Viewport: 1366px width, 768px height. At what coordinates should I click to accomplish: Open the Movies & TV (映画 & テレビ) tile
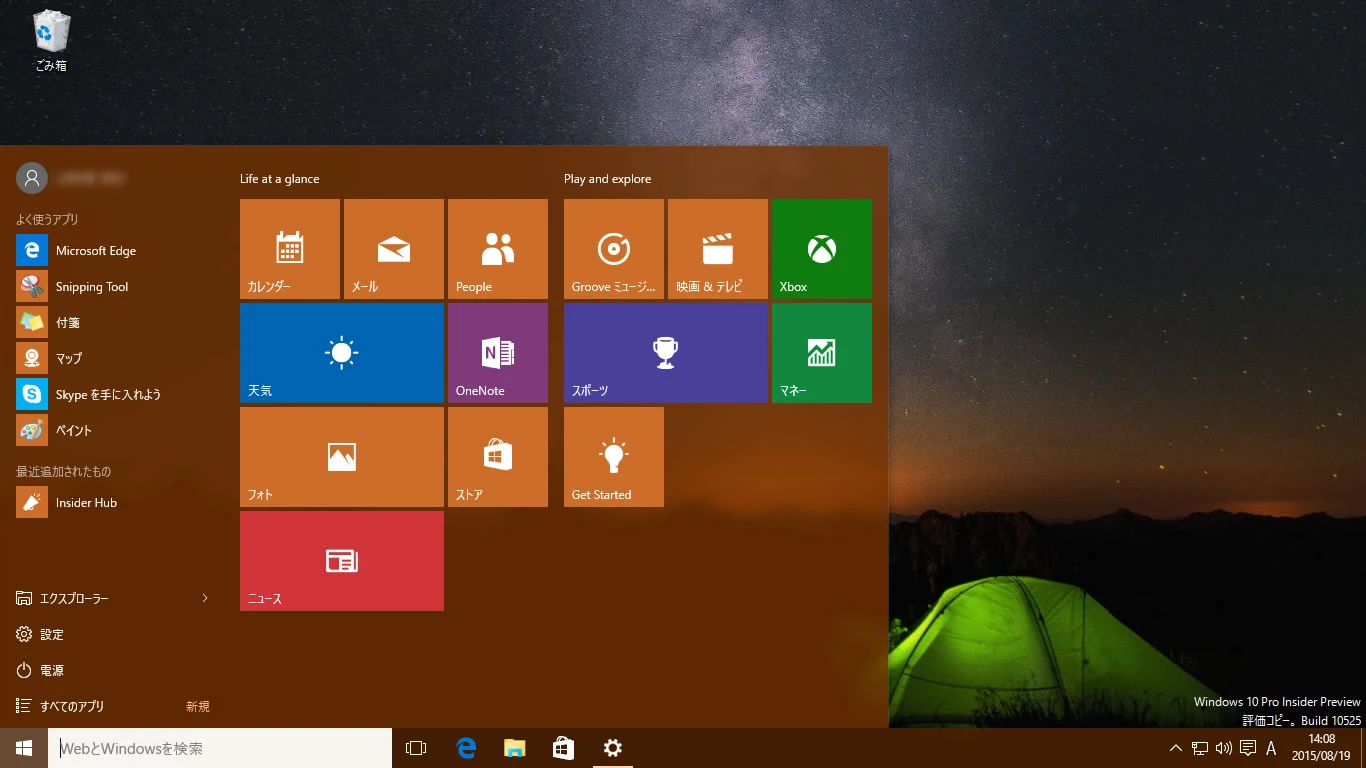(x=718, y=249)
